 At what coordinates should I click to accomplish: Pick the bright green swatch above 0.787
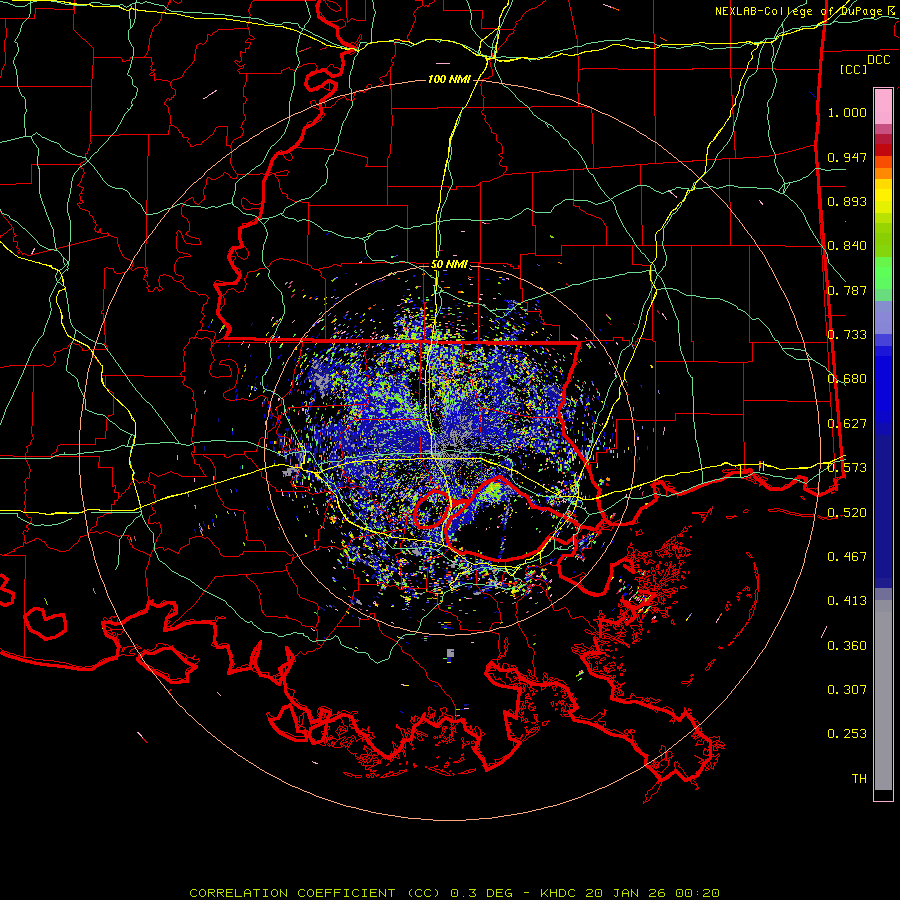click(883, 273)
